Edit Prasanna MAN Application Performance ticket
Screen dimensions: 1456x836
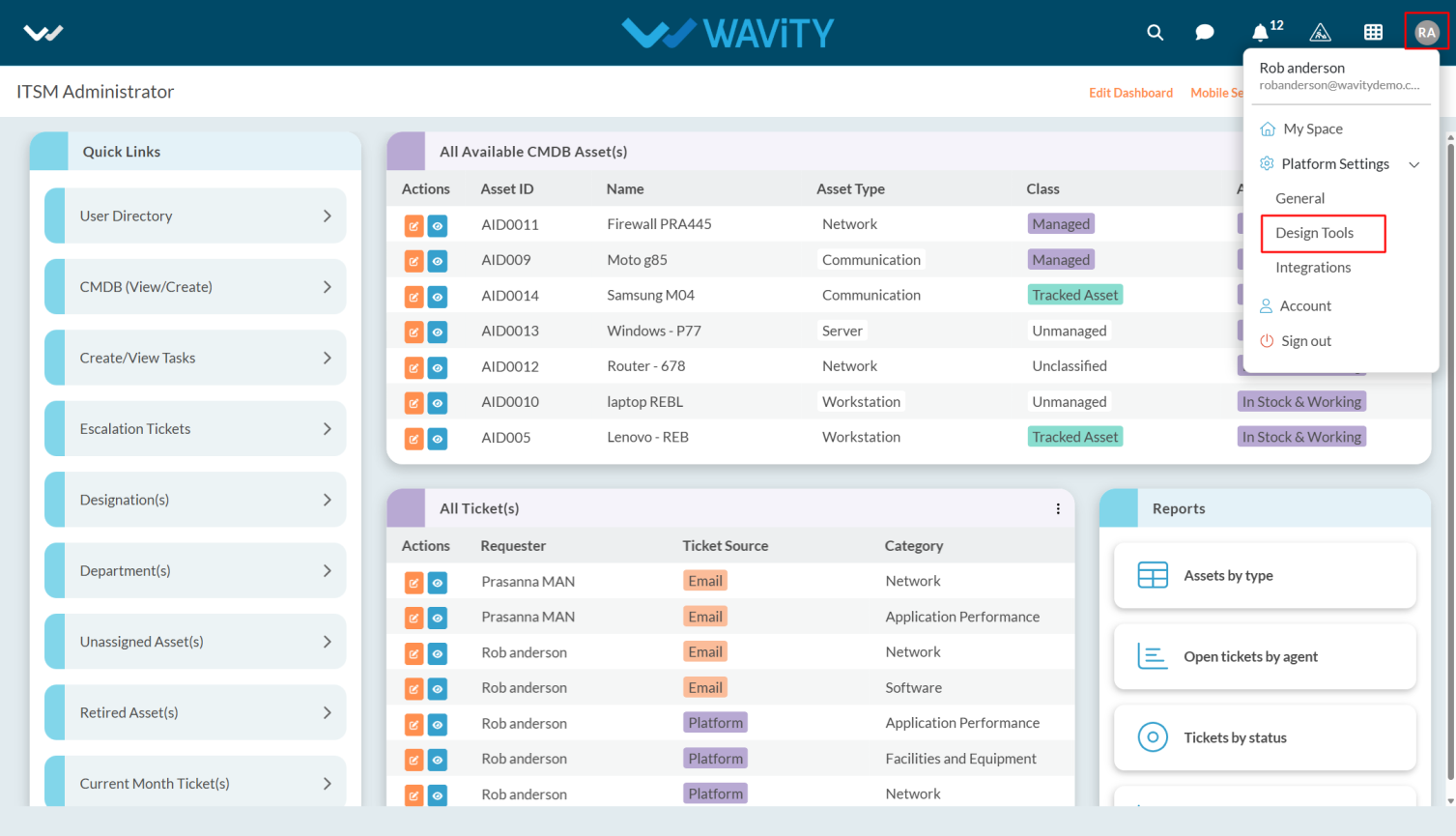[x=414, y=619]
